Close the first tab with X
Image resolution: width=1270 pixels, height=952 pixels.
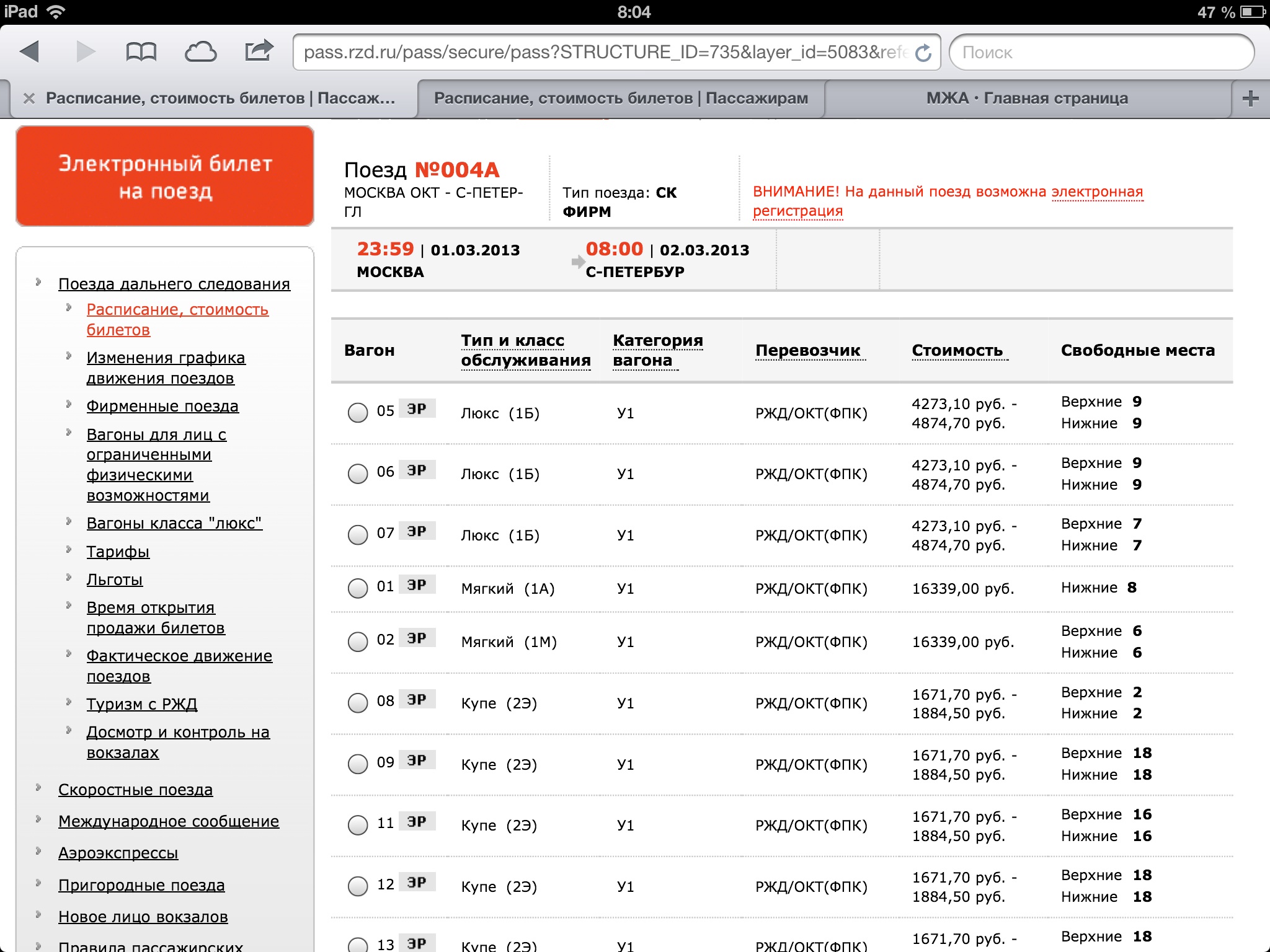[29, 99]
